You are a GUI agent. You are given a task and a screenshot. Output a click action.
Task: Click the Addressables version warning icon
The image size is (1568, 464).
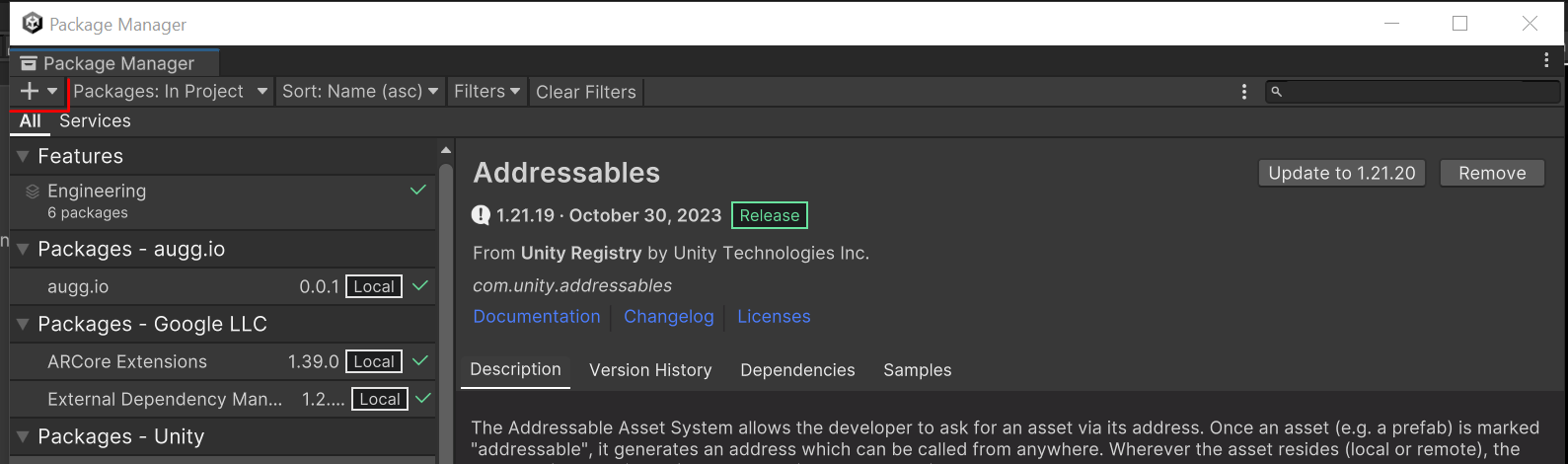(x=481, y=215)
